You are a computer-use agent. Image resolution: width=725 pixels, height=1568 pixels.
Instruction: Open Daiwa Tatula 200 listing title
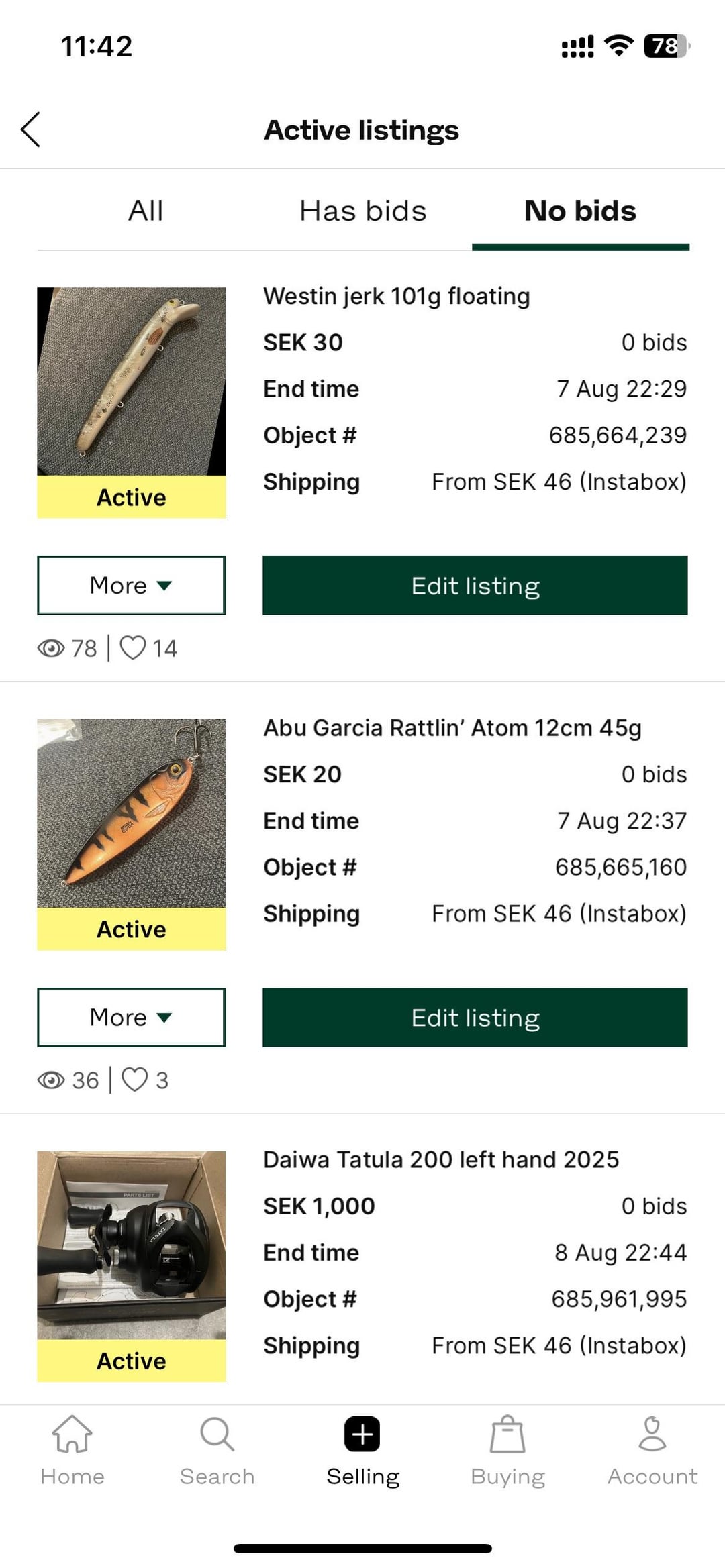(x=441, y=1159)
